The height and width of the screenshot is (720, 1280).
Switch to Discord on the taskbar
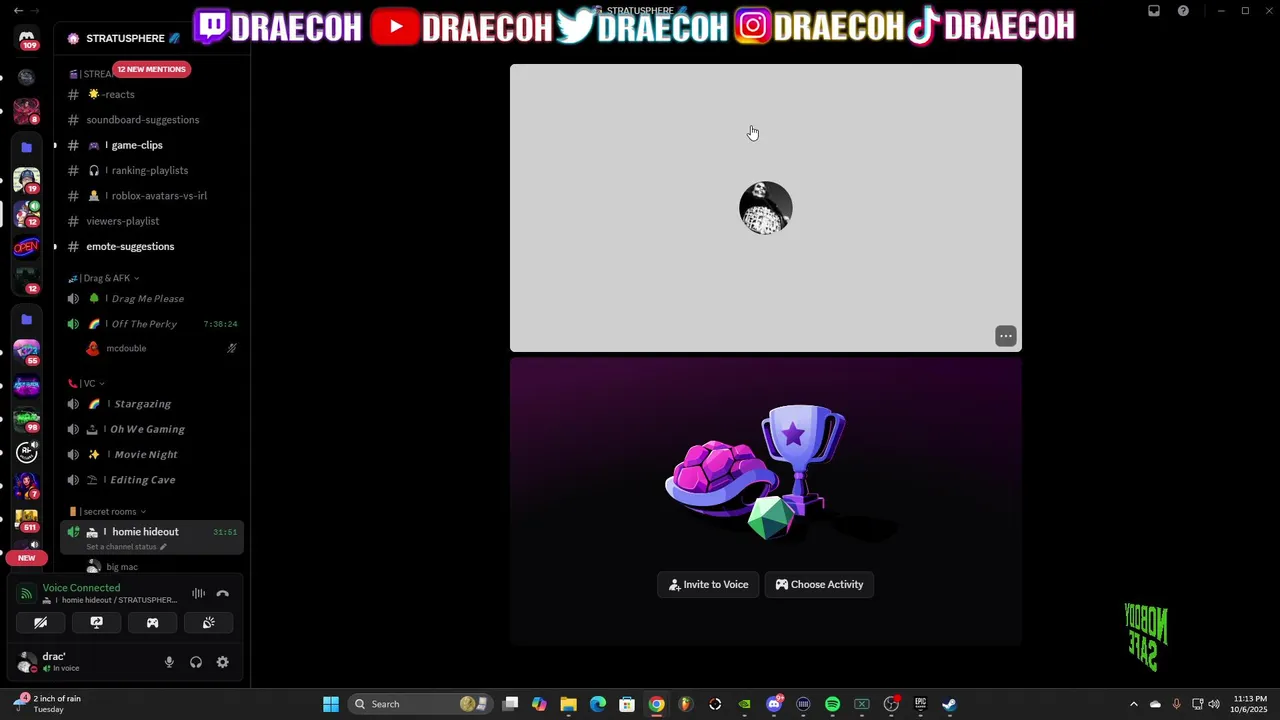774,704
